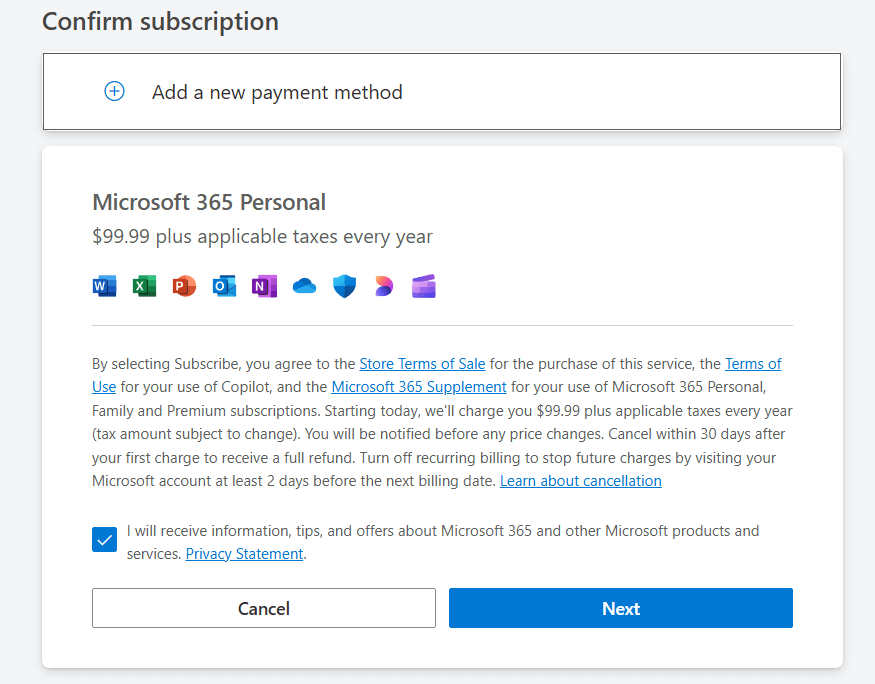Image resolution: width=875 pixels, height=684 pixels.
Task: Click the Clipchamp video icon
Action: click(424, 287)
